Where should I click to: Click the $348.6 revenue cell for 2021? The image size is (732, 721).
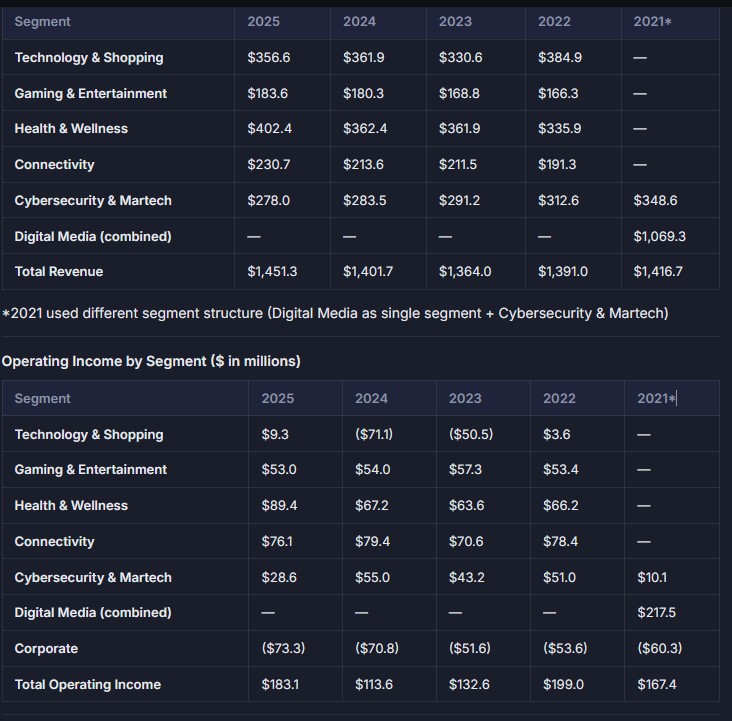[x=655, y=200]
